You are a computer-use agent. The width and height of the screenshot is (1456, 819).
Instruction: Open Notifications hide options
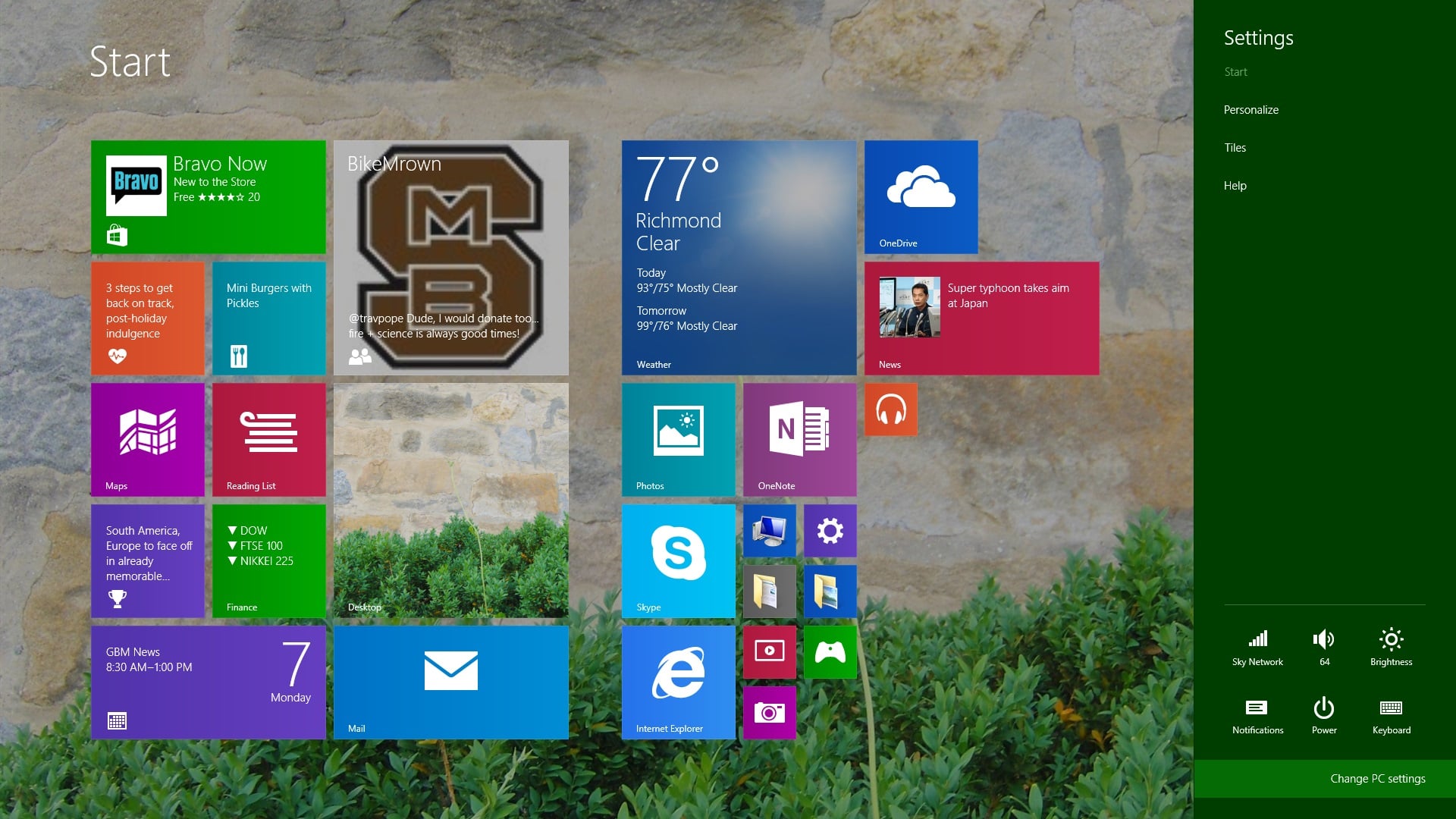[1257, 714]
